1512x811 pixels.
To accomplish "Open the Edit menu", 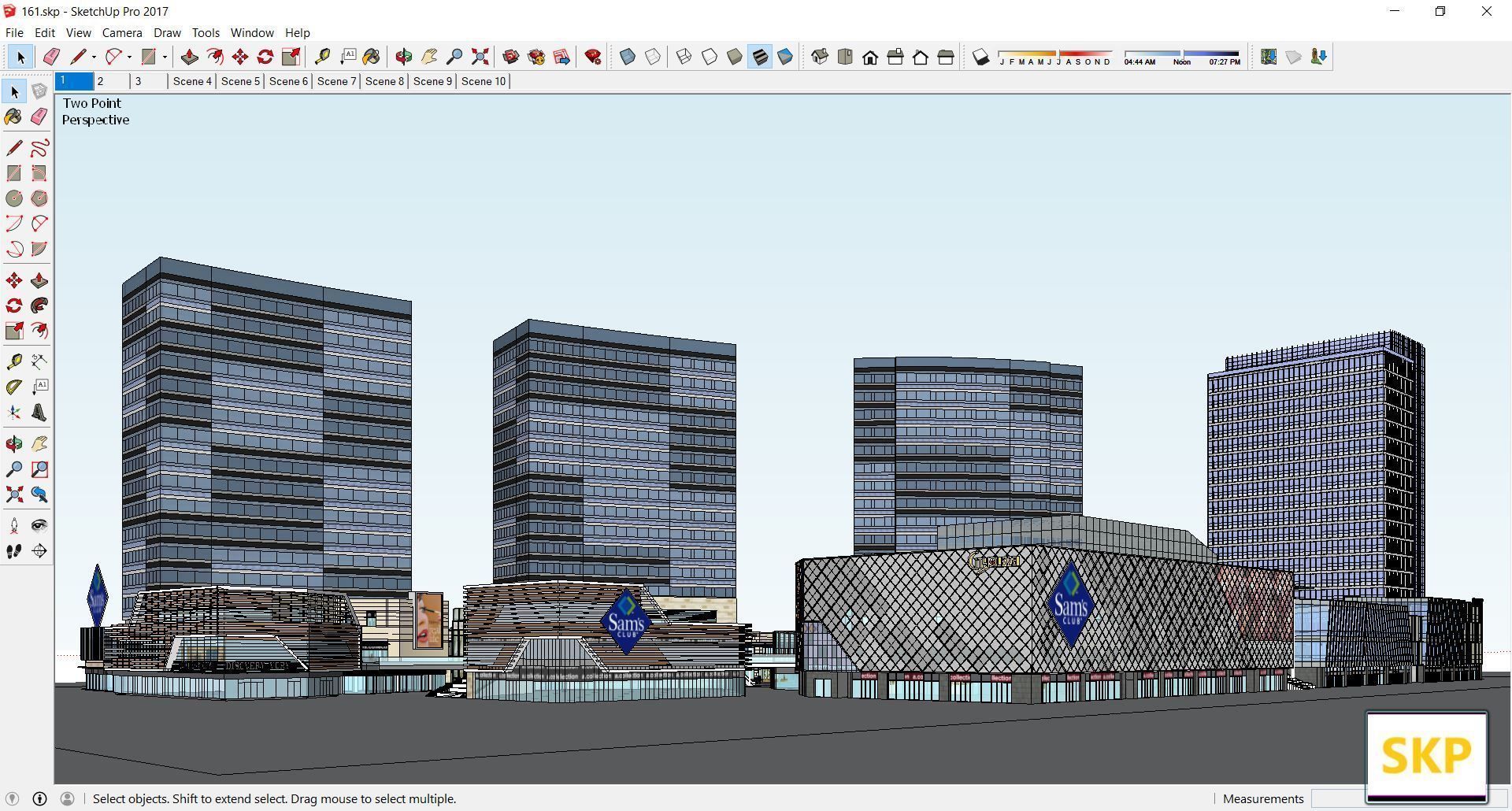I will 45,32.
